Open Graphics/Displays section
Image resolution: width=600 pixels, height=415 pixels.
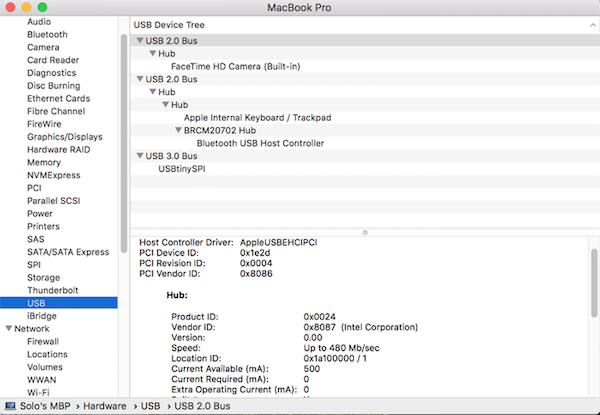pyautogui.click(x=65, y=137)
